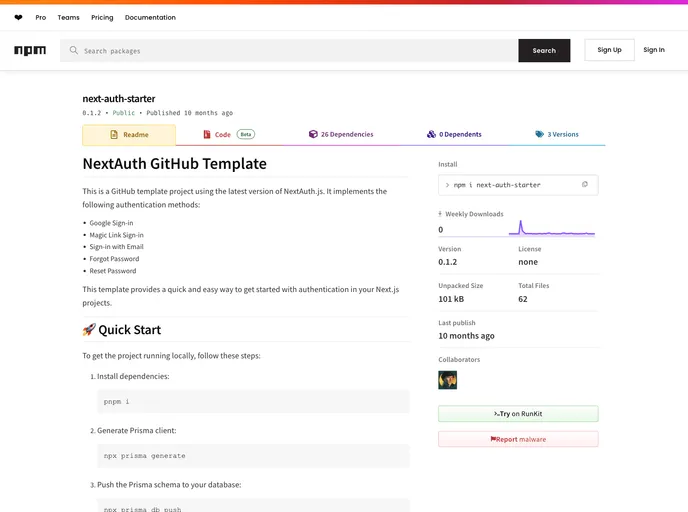This screenshot has width=688, height=512.
Task: Click the Unpacked Size value 101 kB
Action: (x=451, y=299)
